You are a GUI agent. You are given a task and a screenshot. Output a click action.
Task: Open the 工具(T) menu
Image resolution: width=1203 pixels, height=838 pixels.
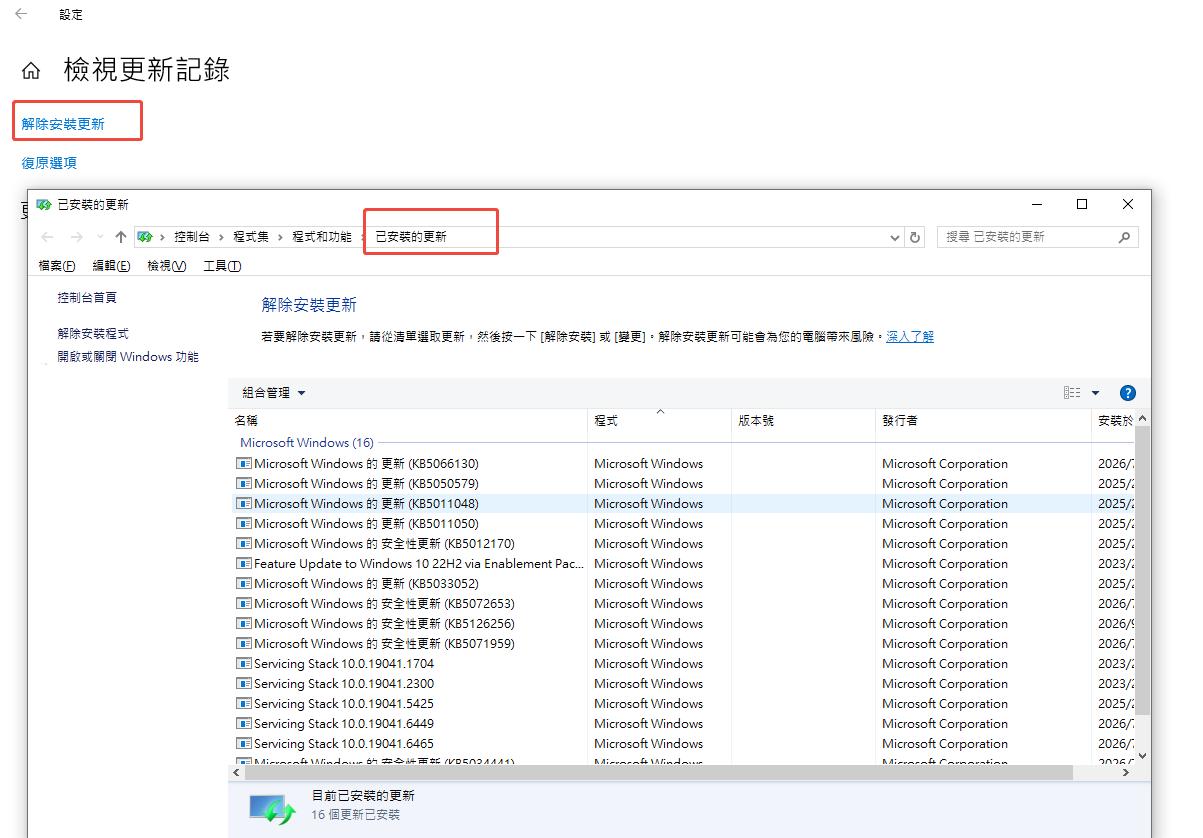pos(222,266)
